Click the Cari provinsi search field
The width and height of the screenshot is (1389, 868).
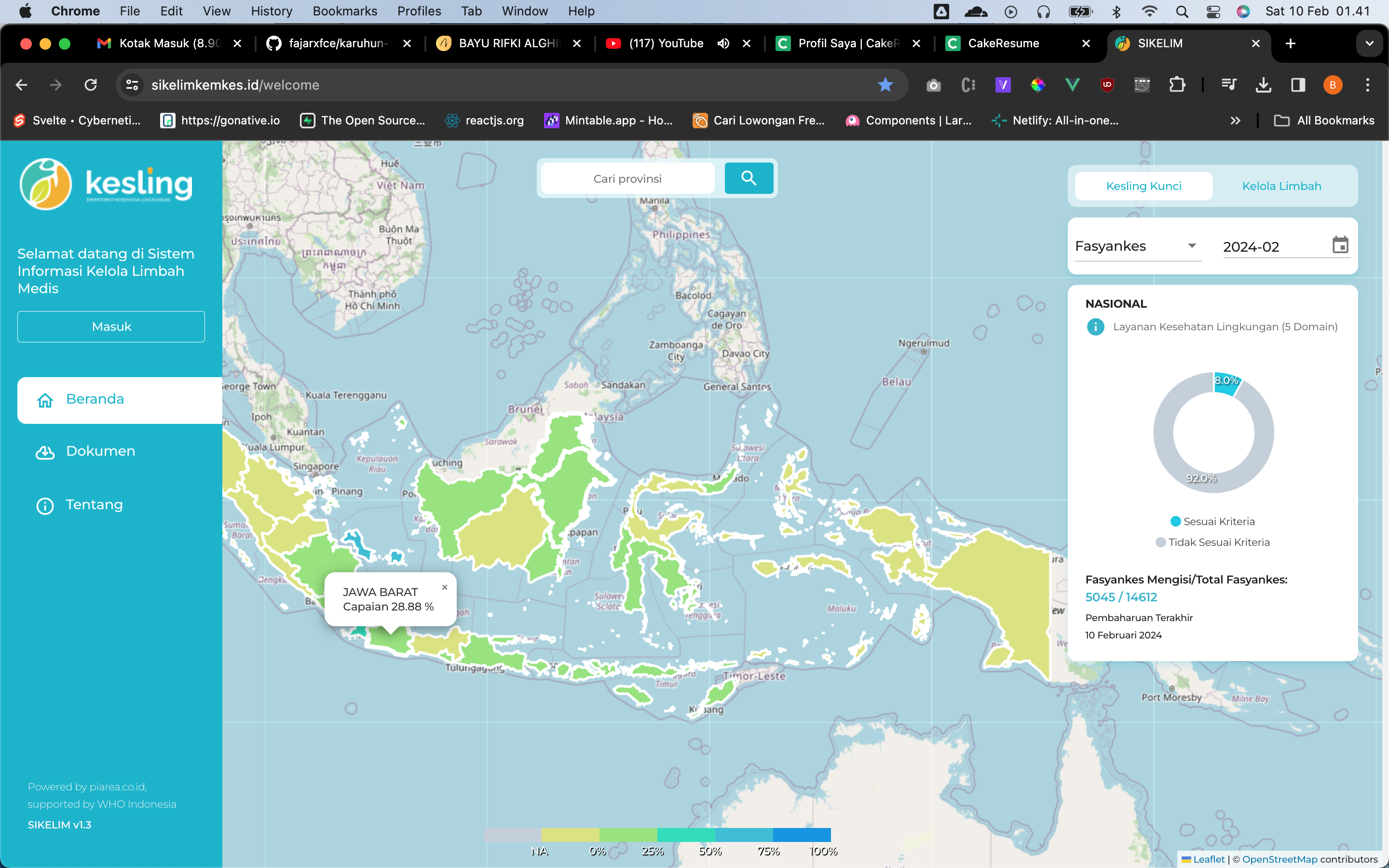click(627, 178)
